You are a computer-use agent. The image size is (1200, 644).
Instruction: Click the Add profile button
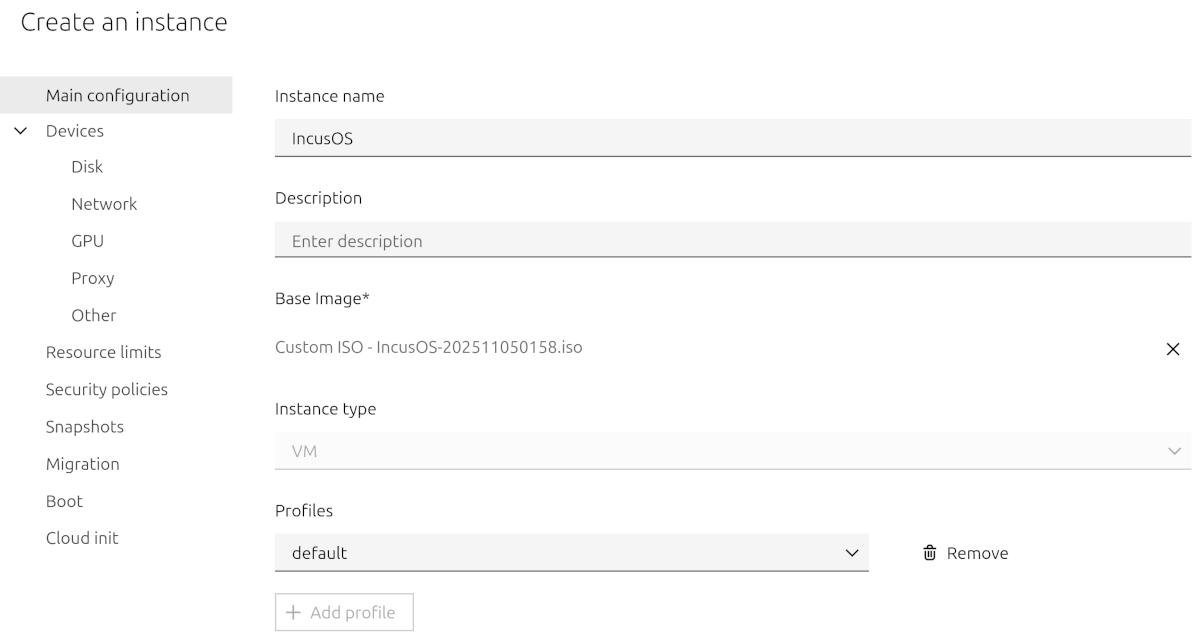coord(343,612)
